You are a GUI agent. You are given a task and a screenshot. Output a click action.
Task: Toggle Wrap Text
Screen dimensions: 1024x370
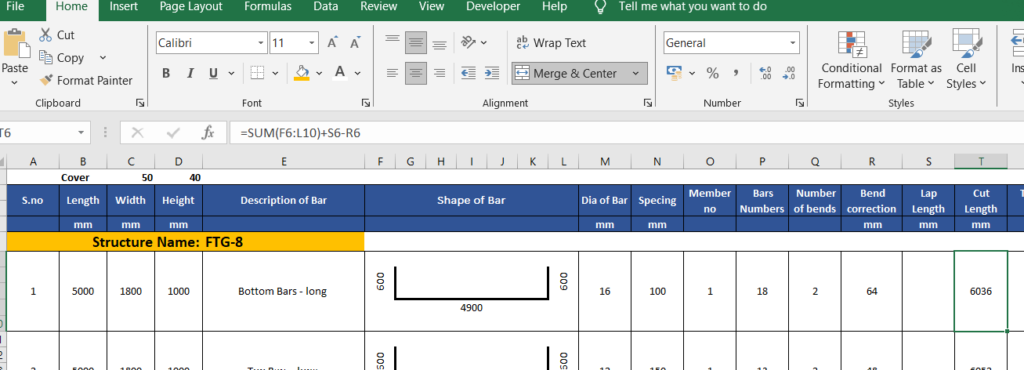click(x=551, y=43)
